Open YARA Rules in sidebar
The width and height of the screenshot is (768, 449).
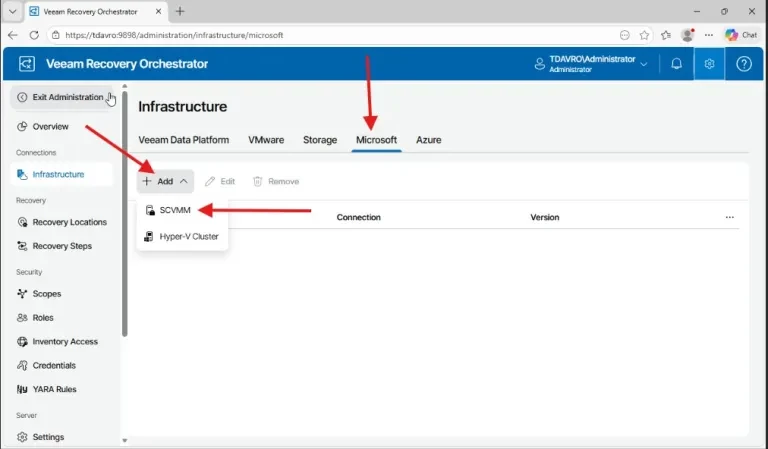54,389
